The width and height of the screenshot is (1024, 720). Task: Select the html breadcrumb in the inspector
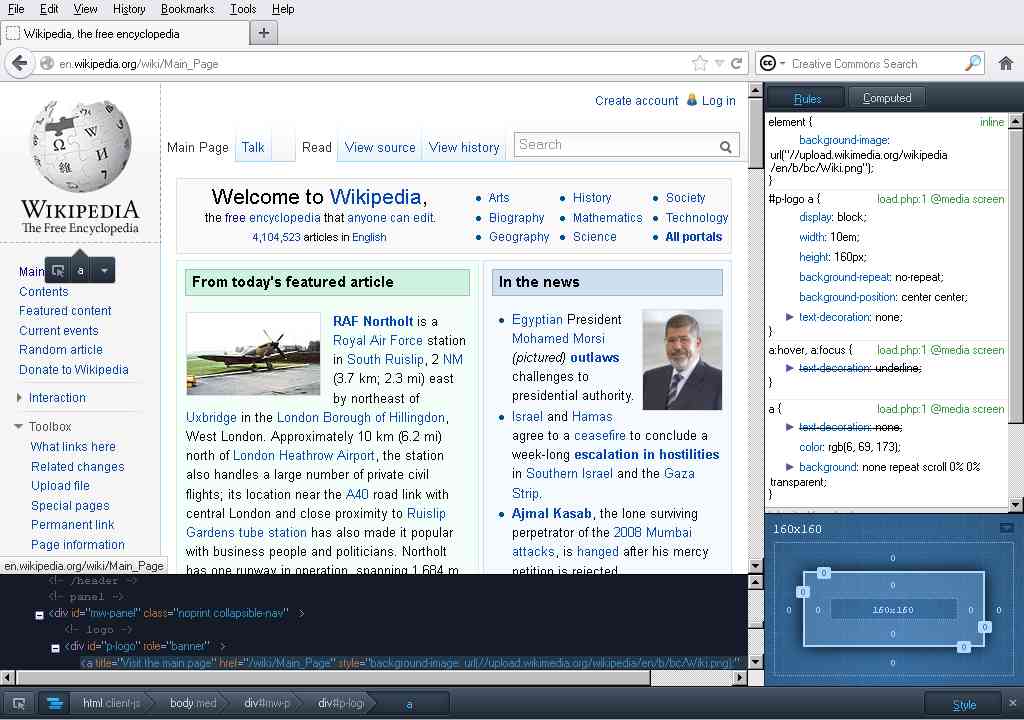point(110,704)
